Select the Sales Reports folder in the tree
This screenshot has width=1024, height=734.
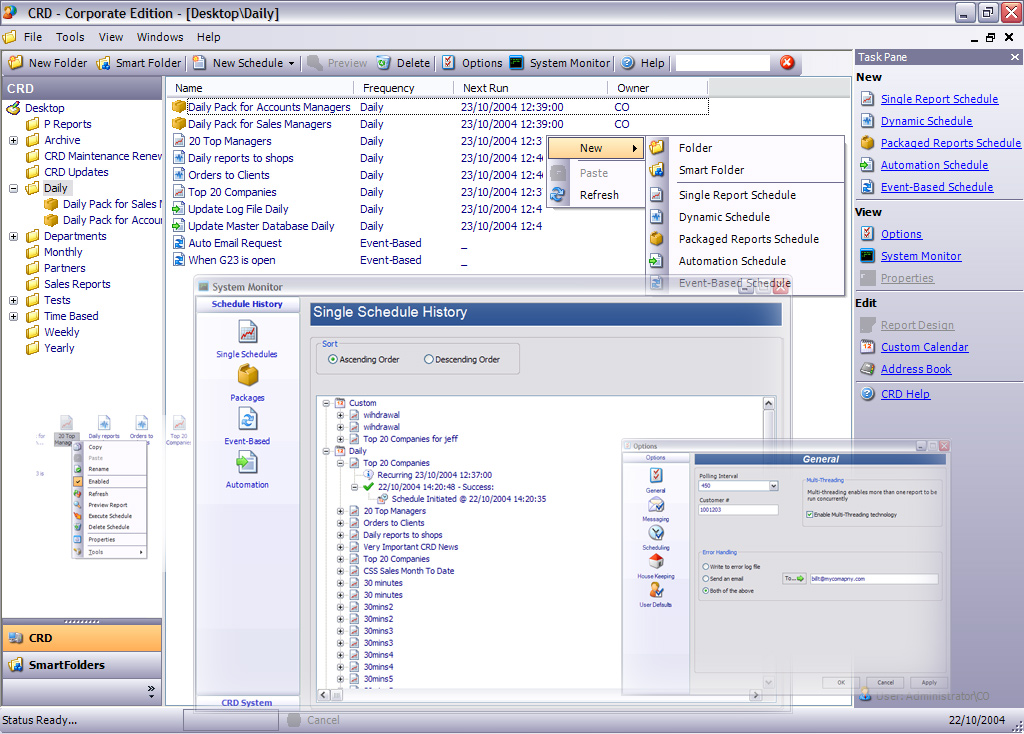[x=77, y=284]
